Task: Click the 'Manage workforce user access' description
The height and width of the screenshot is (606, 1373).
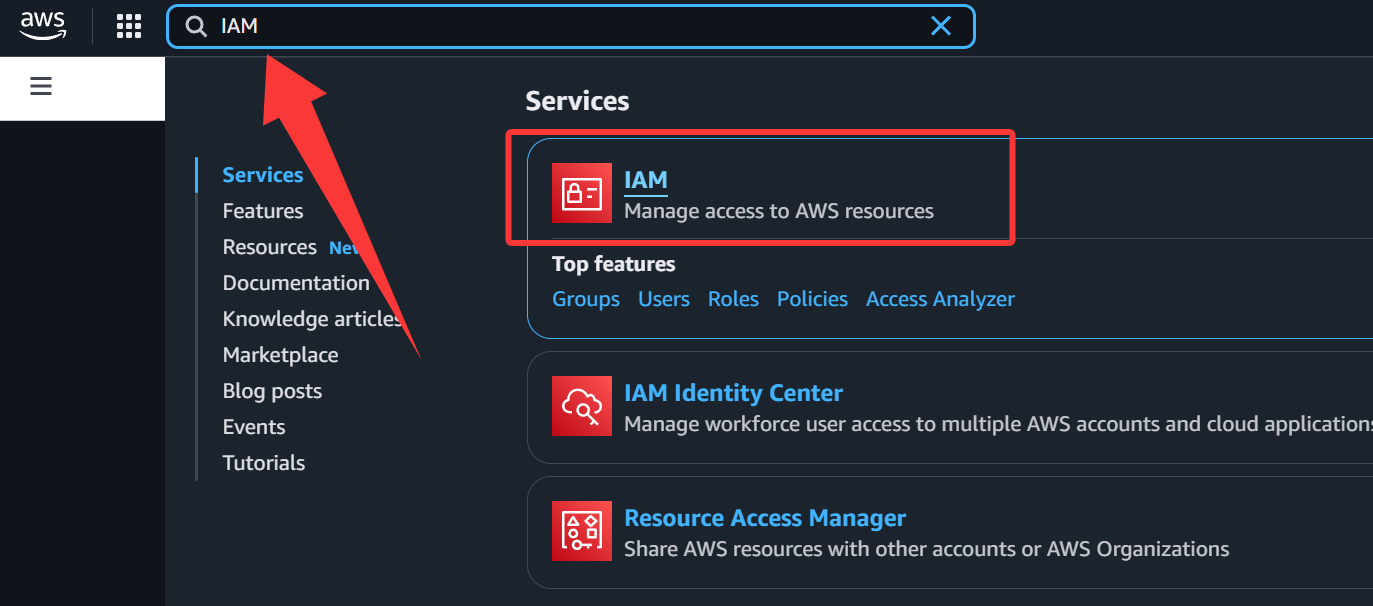Action: pyautogui.click(x=998, y=424)
